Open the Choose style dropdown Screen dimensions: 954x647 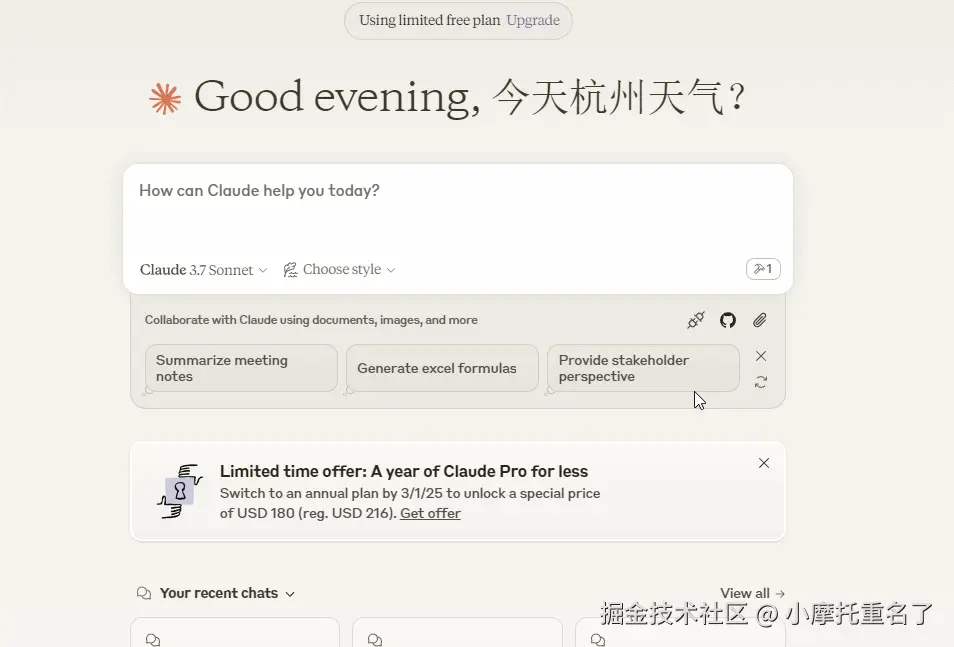(339, 270)
